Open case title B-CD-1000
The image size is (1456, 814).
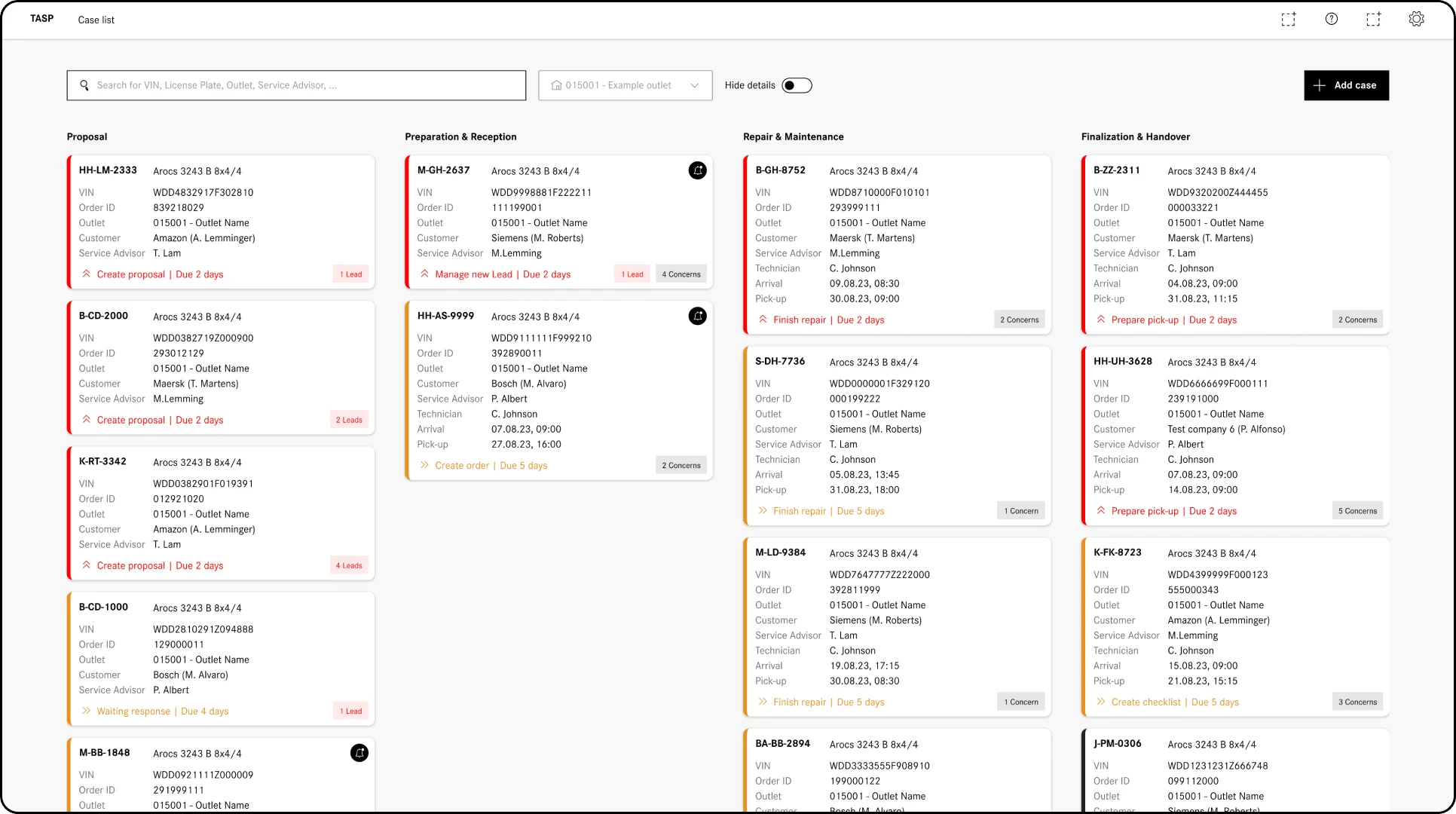pyautogui.click(x=103, y=607)
